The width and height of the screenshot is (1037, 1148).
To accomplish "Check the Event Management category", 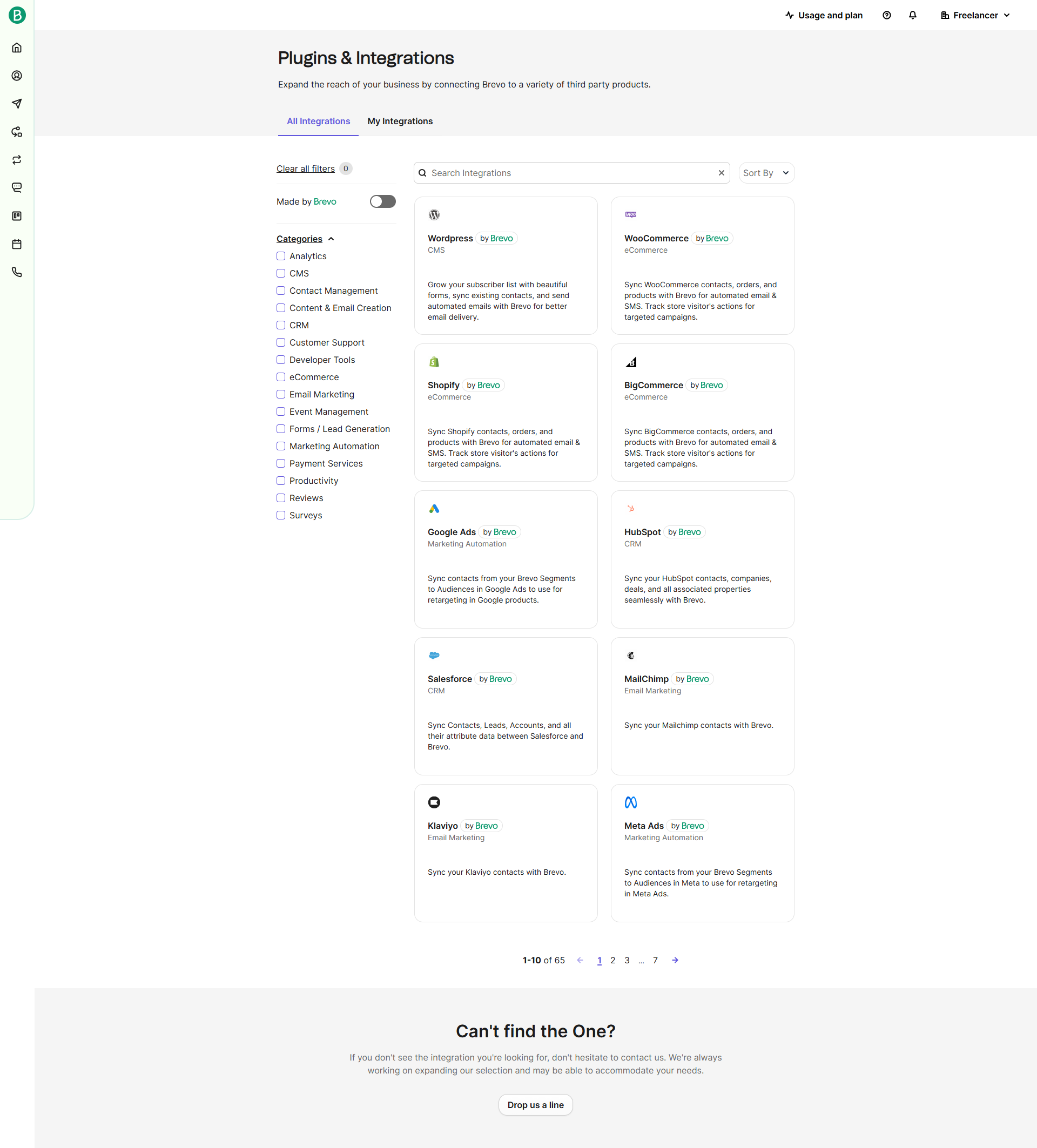I will tap(281, 411).
